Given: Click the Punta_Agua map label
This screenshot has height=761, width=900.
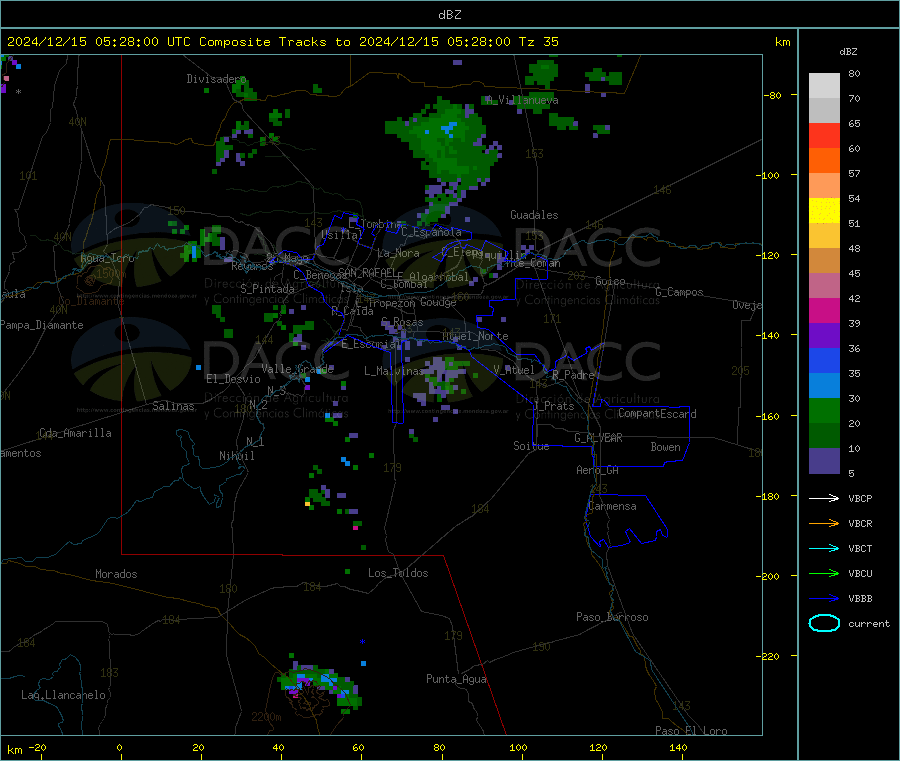Looking at the screenshot, I should (456, 679).
